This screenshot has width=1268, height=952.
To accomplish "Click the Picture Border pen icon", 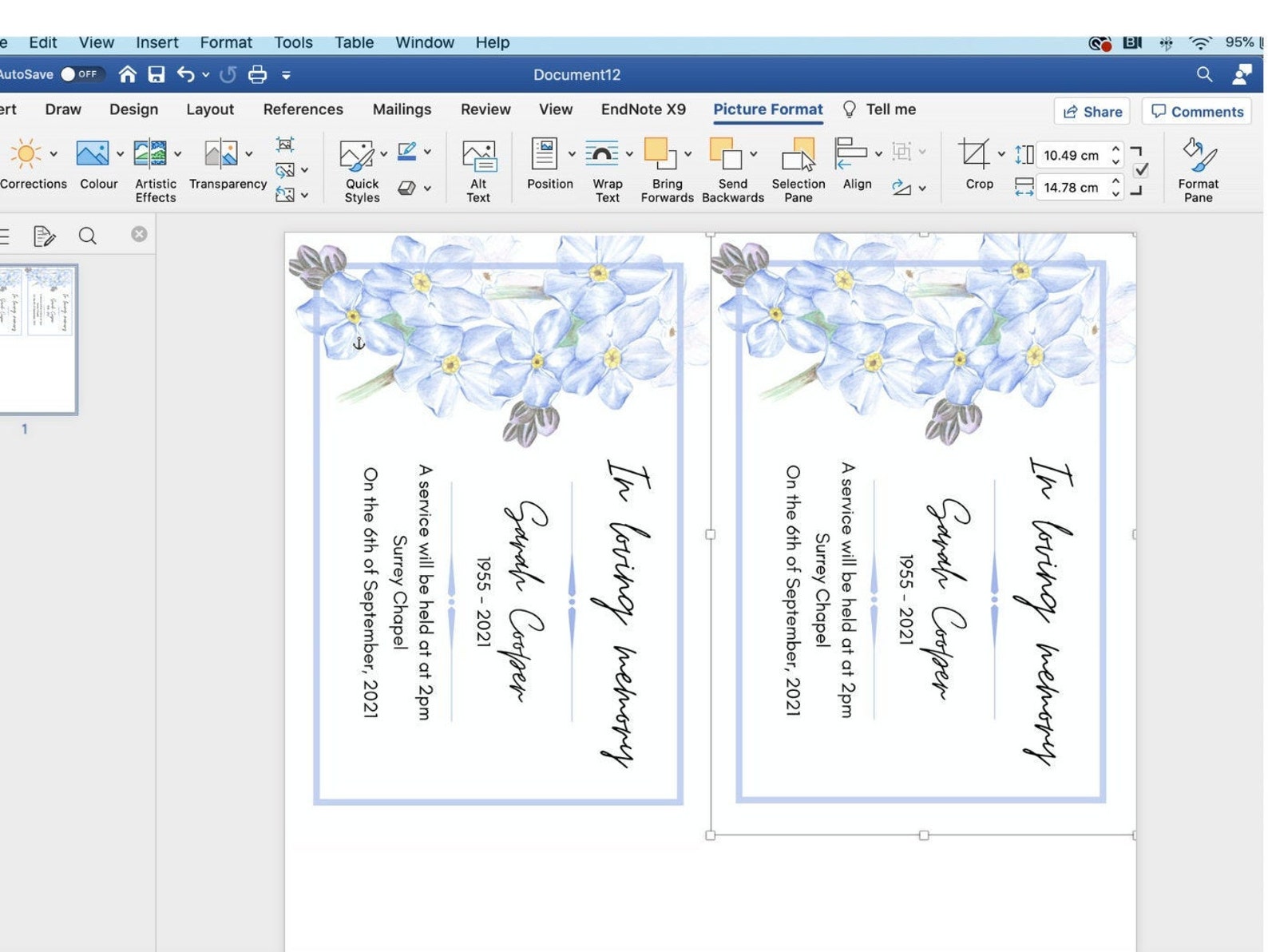I will 406,151.
